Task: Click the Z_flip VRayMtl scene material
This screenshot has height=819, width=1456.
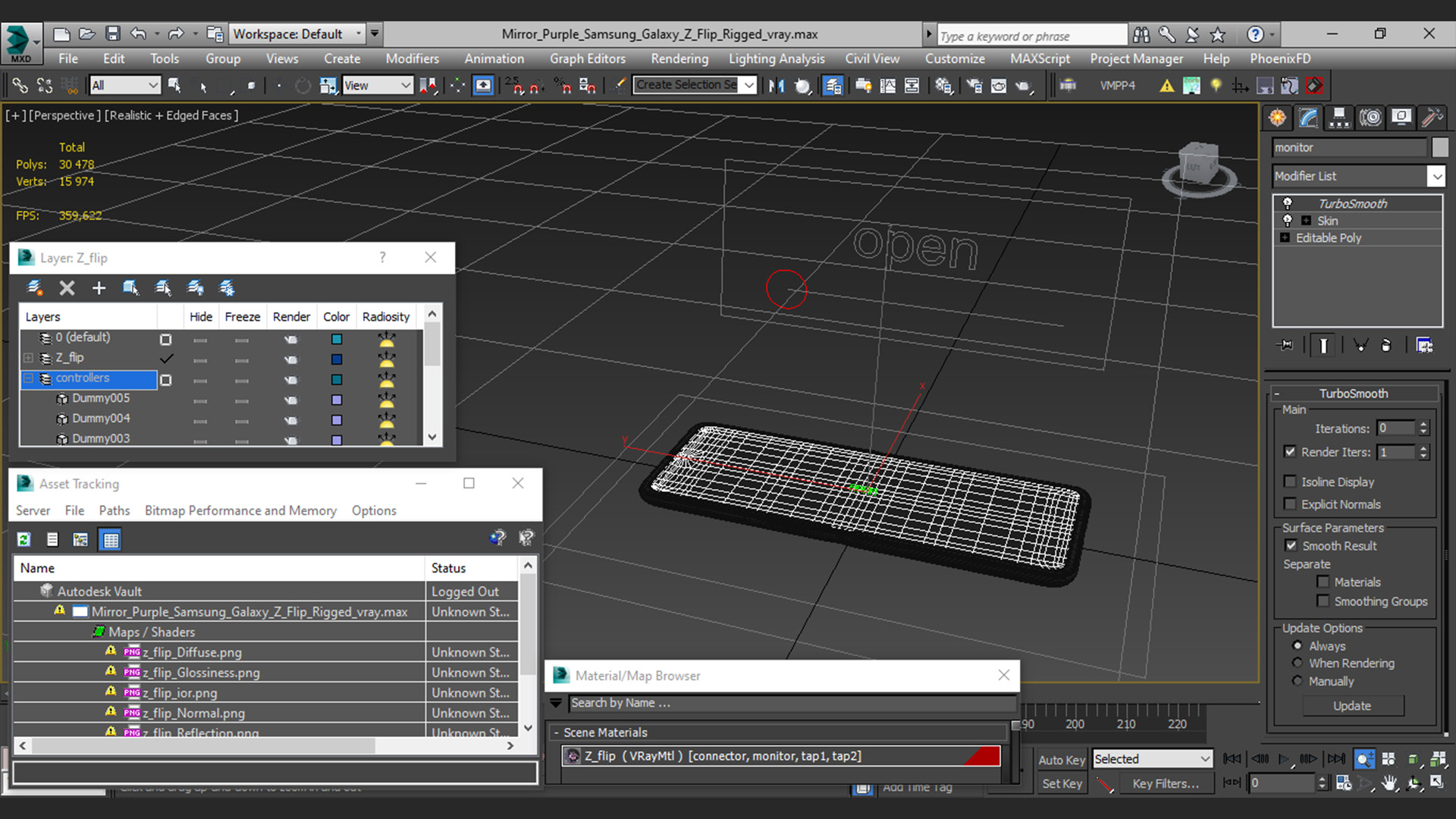Action: pyautogui.click(x=782, y=756)
